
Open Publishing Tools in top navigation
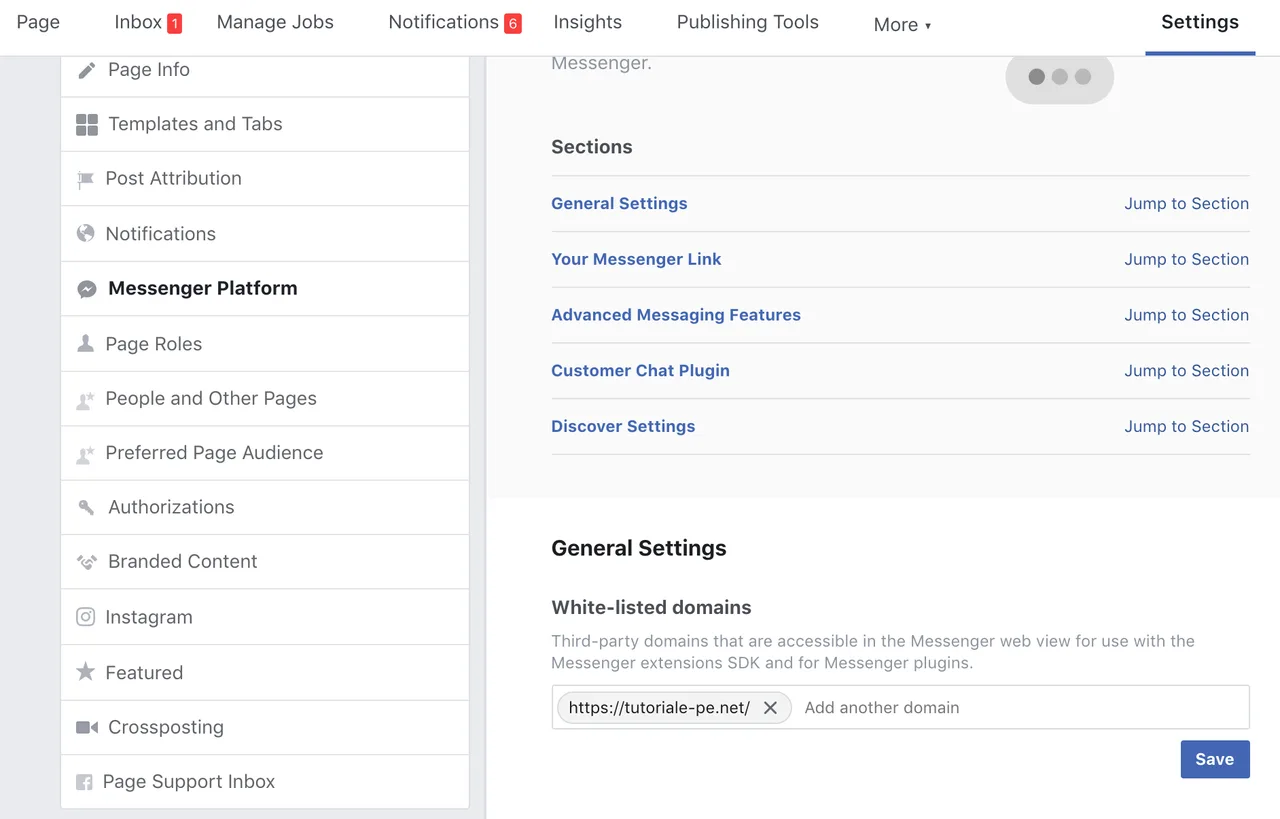pyautogui.click(x=747, y=22)
